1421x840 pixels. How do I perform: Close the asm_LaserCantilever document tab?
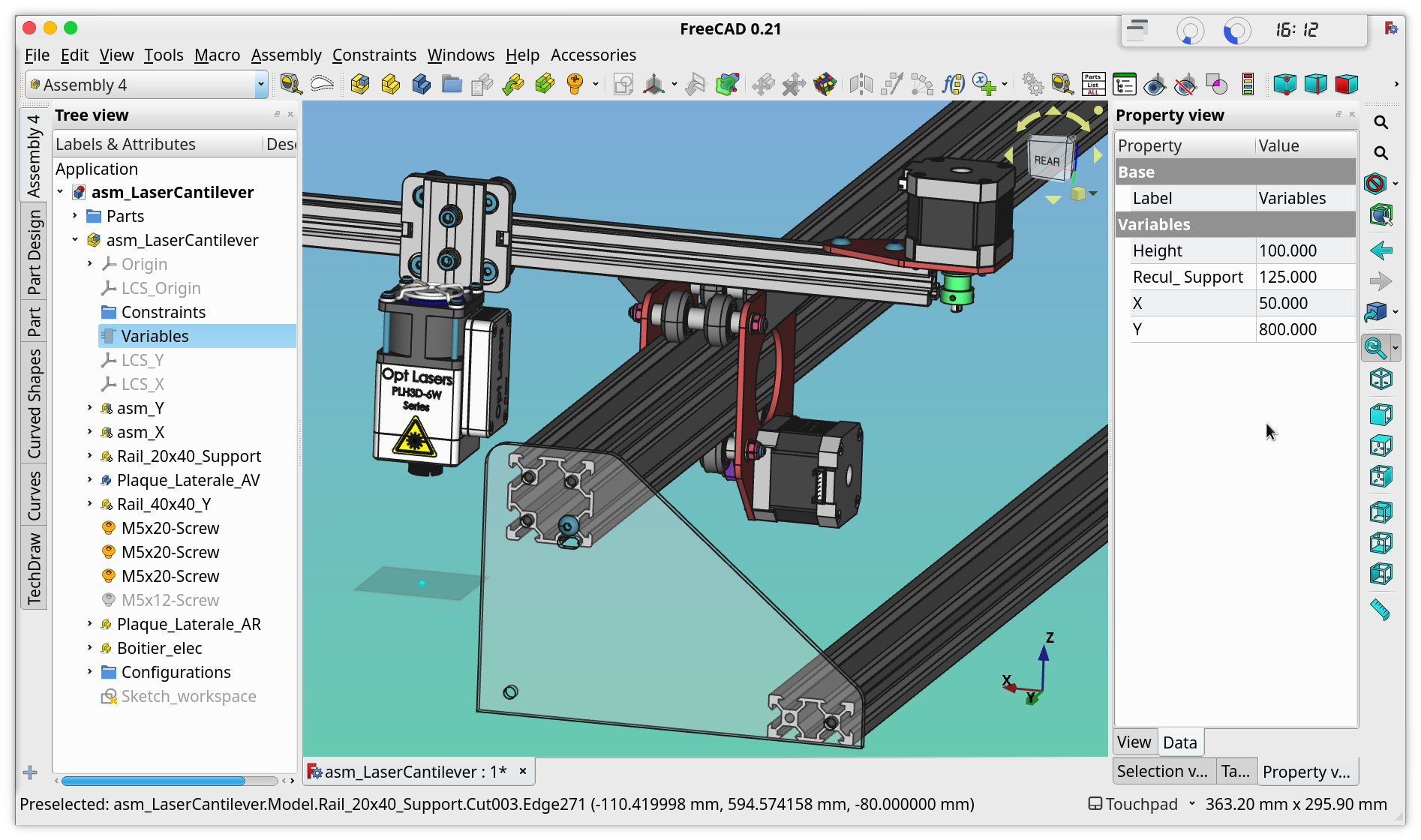coord(523,771)
